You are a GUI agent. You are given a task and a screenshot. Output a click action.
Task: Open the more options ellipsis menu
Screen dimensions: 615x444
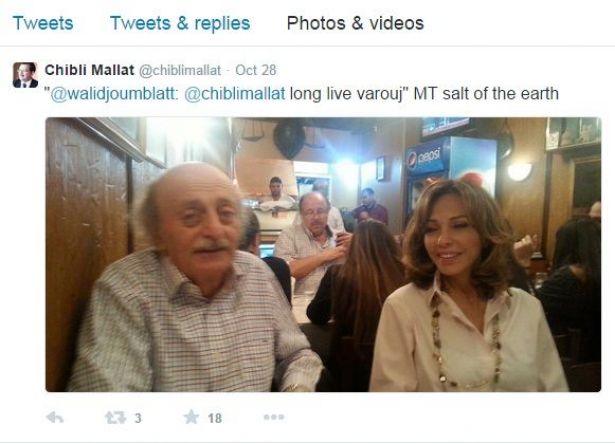tap(274, 417)
